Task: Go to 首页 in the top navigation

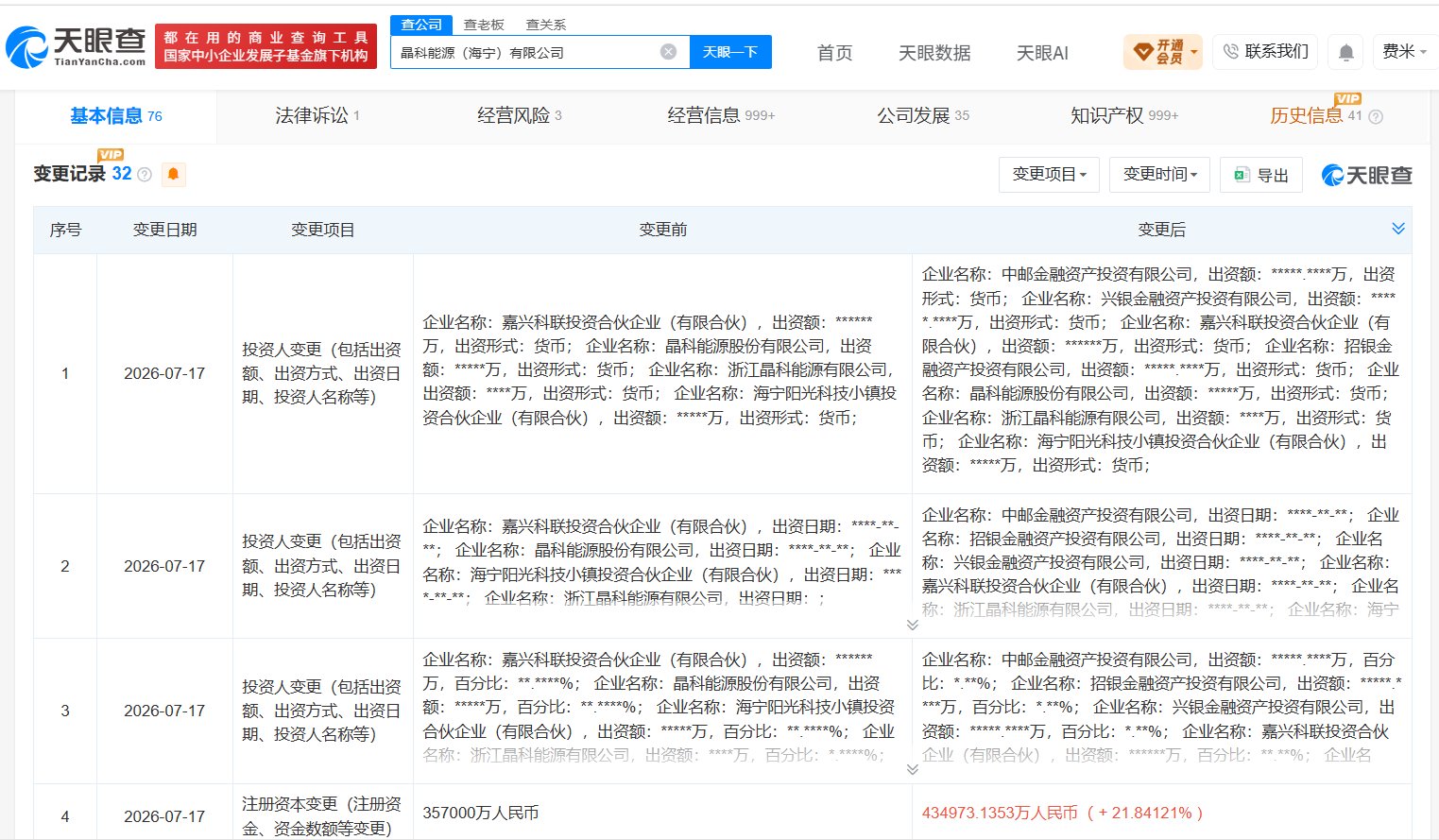Action: (834, 53)
